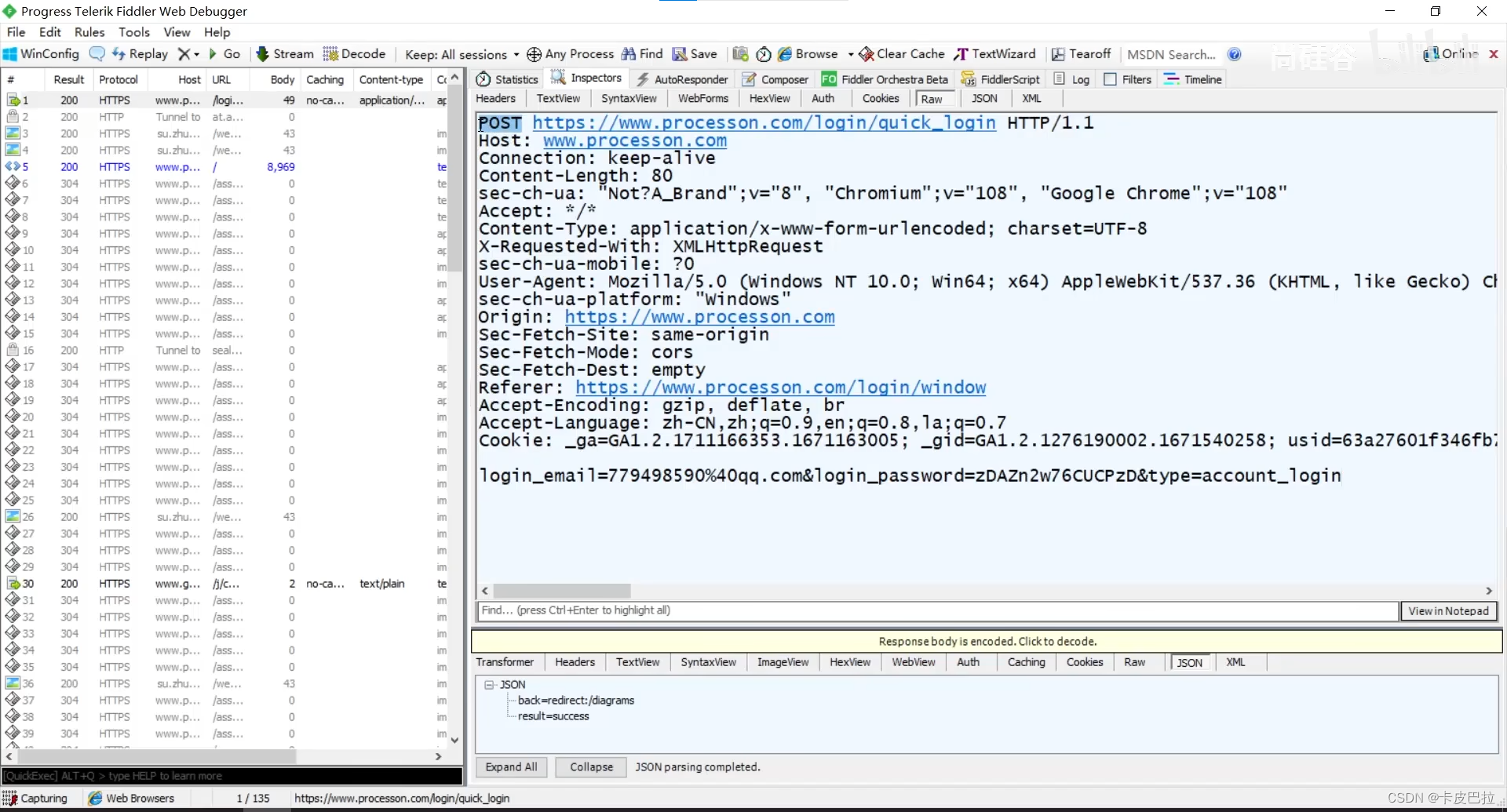Switch to the Log tab
The height and width of the screenshot is (812, 1507).
pyautogui.click(x=1072, y=79)
